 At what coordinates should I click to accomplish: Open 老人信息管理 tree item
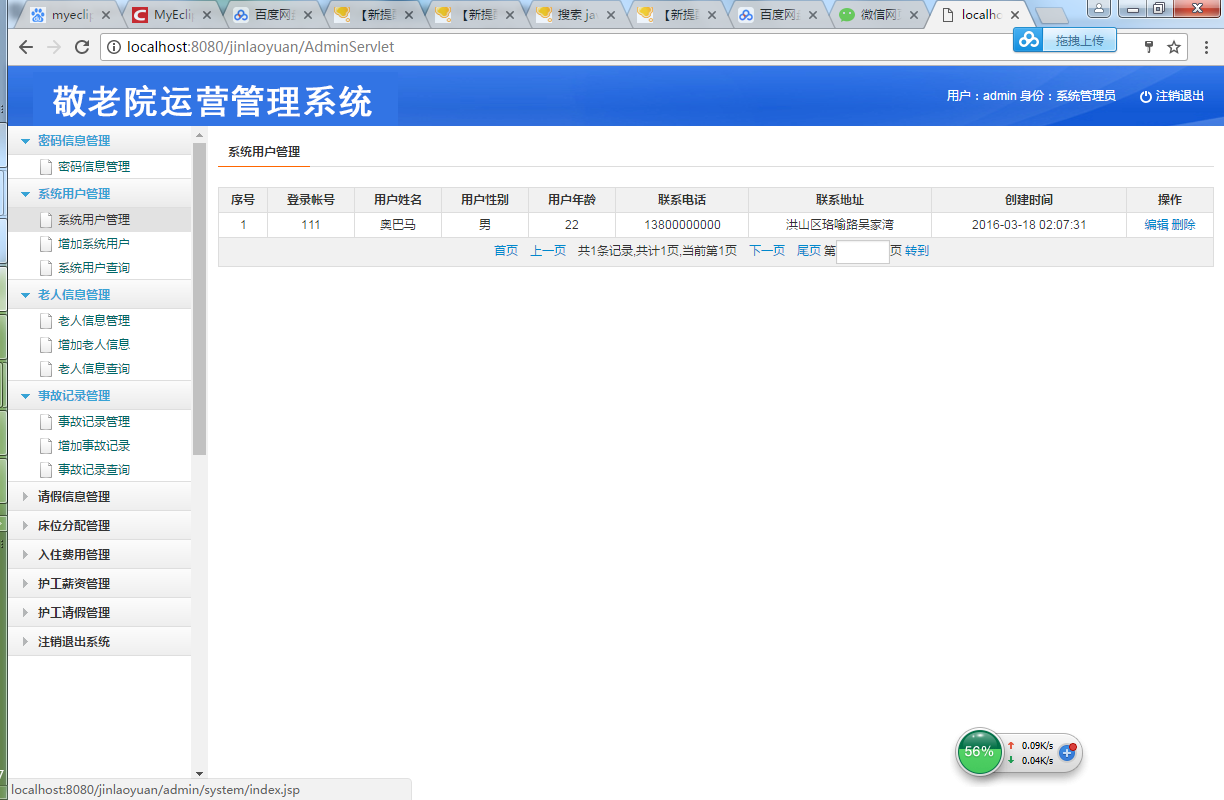point(94,321)
